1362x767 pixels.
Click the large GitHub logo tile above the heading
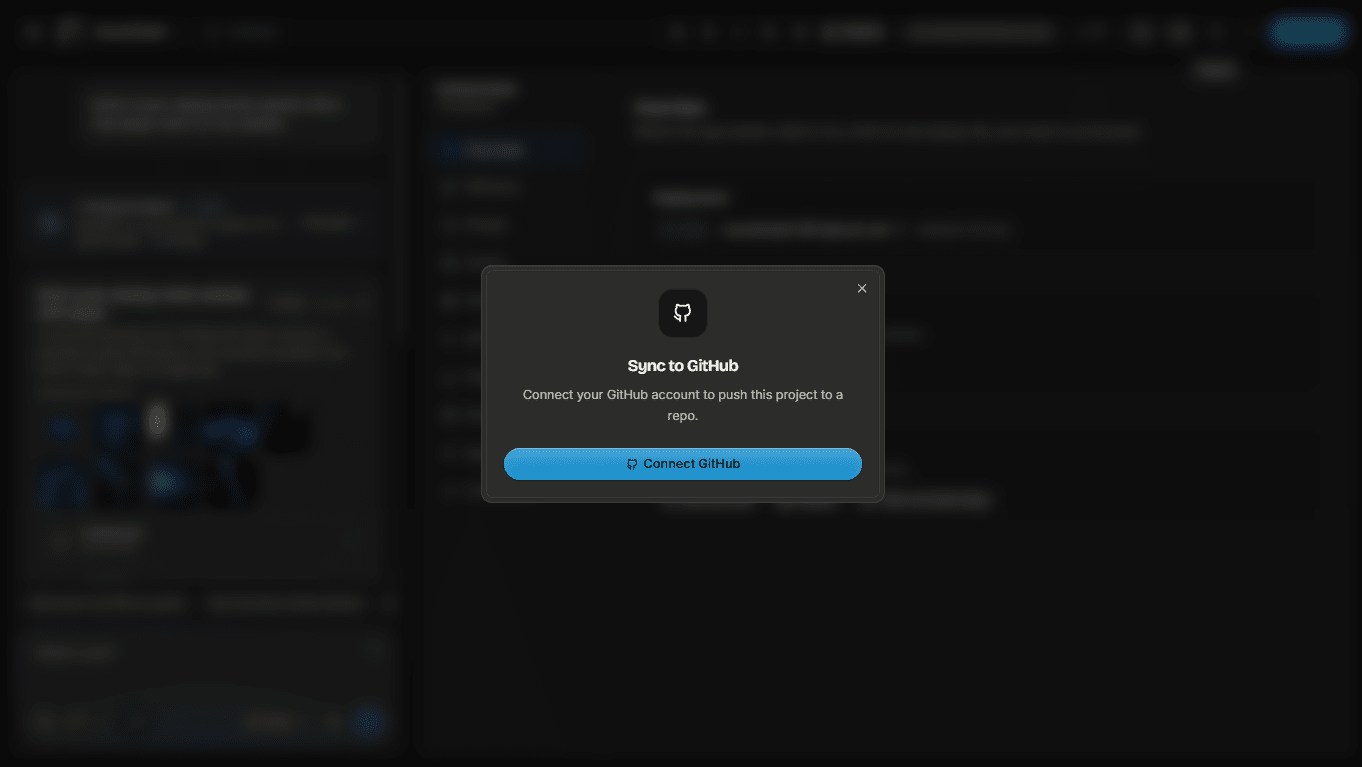click(683, 313)
